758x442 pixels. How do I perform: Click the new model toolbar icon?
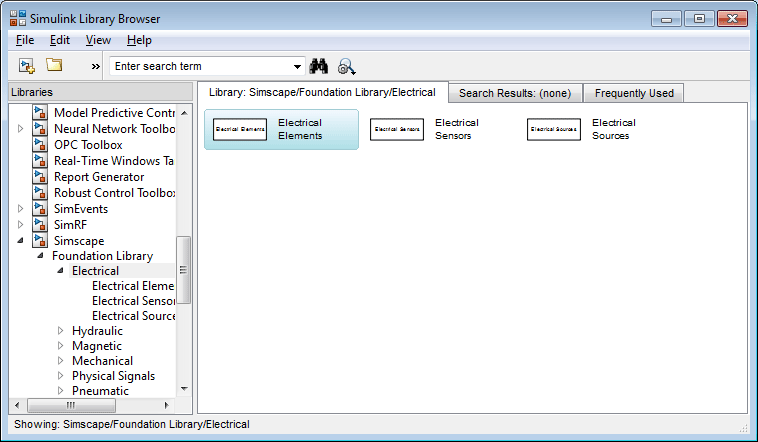coord(27,66)
